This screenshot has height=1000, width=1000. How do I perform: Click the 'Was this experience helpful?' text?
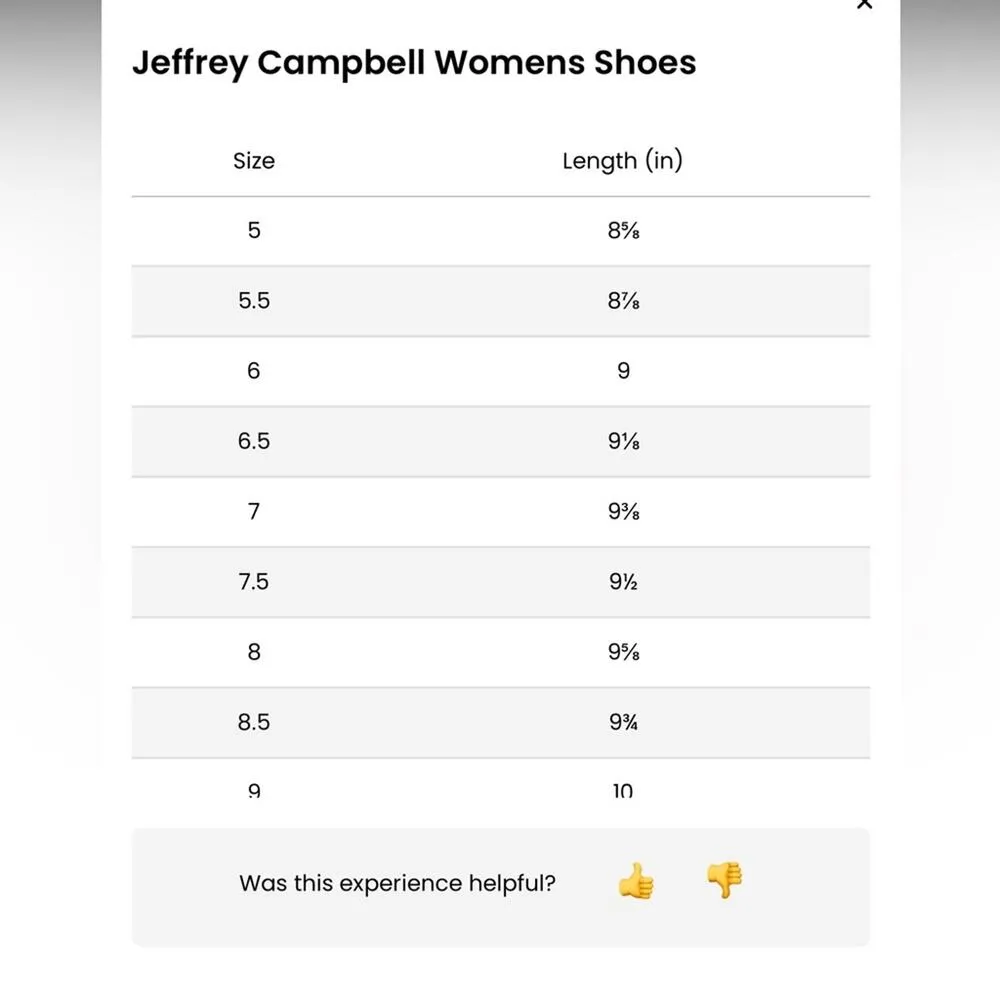pyautogui.click(x=398, y=883)
